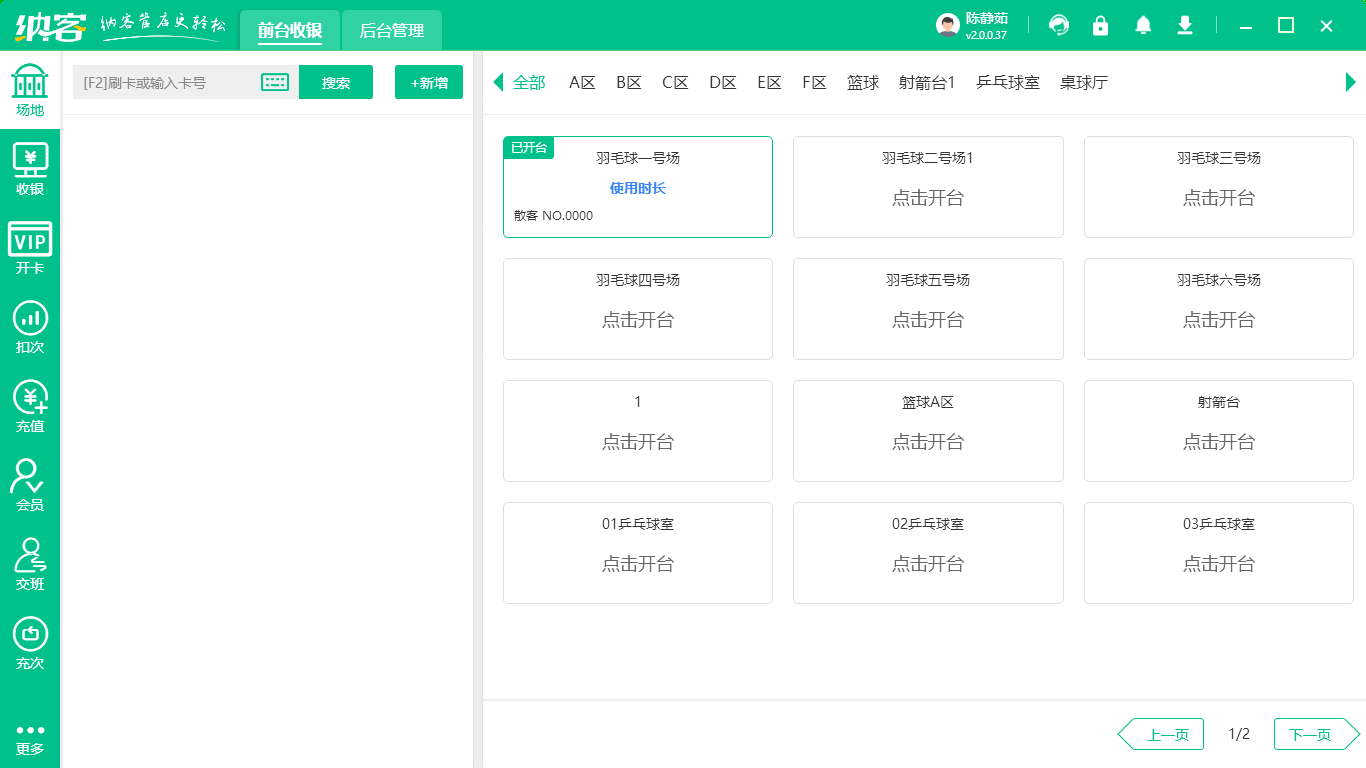Switch to the 后台管理 tab
The width and height of the screenshot is (1366, 768).
tap(391, 30)
